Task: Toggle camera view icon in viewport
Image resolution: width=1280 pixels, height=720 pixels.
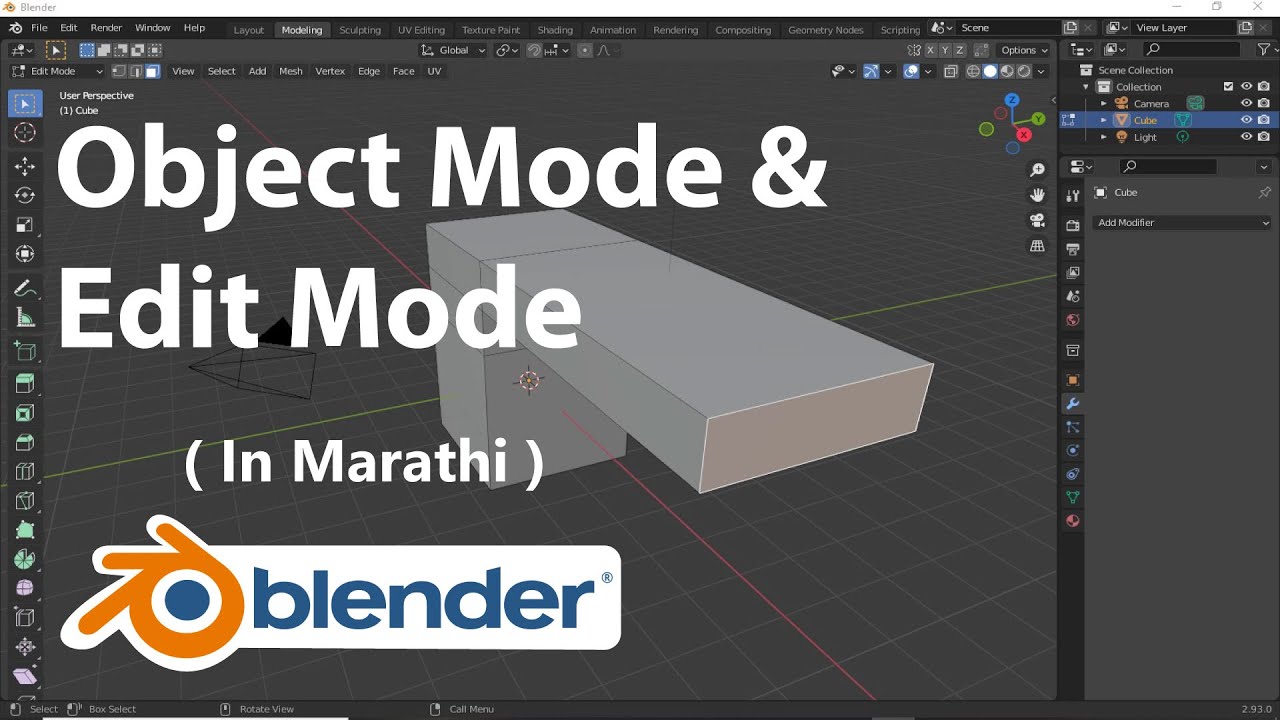Action: (1037, 220)
